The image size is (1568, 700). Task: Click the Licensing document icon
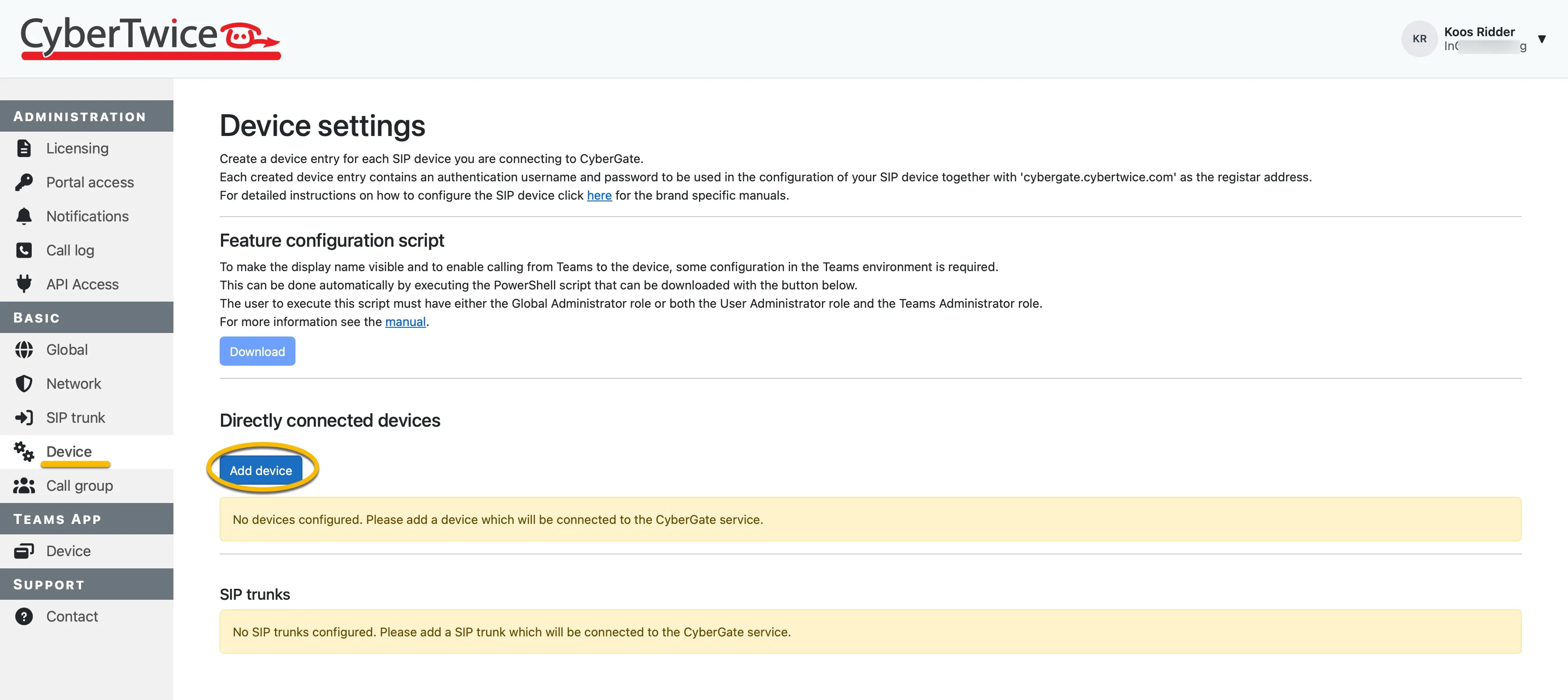coord(24,148)
